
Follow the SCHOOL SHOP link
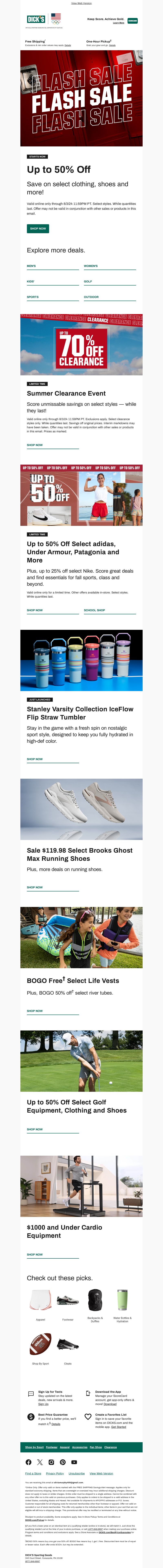[94, 610]
